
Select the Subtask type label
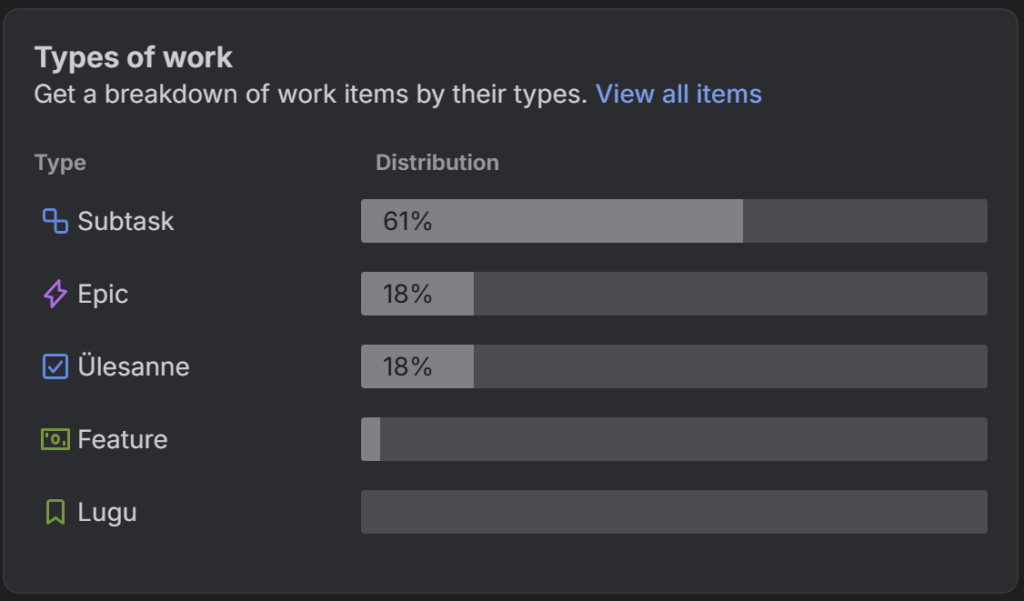coord(126,221)
